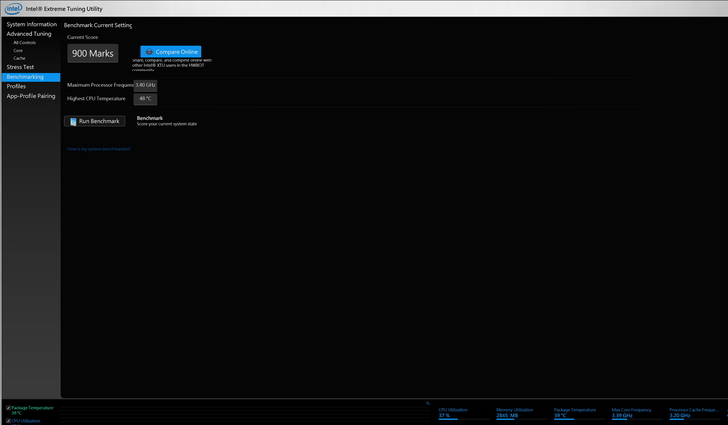Toggle the CPU Utilization graph checkbox

coord(8,421)
